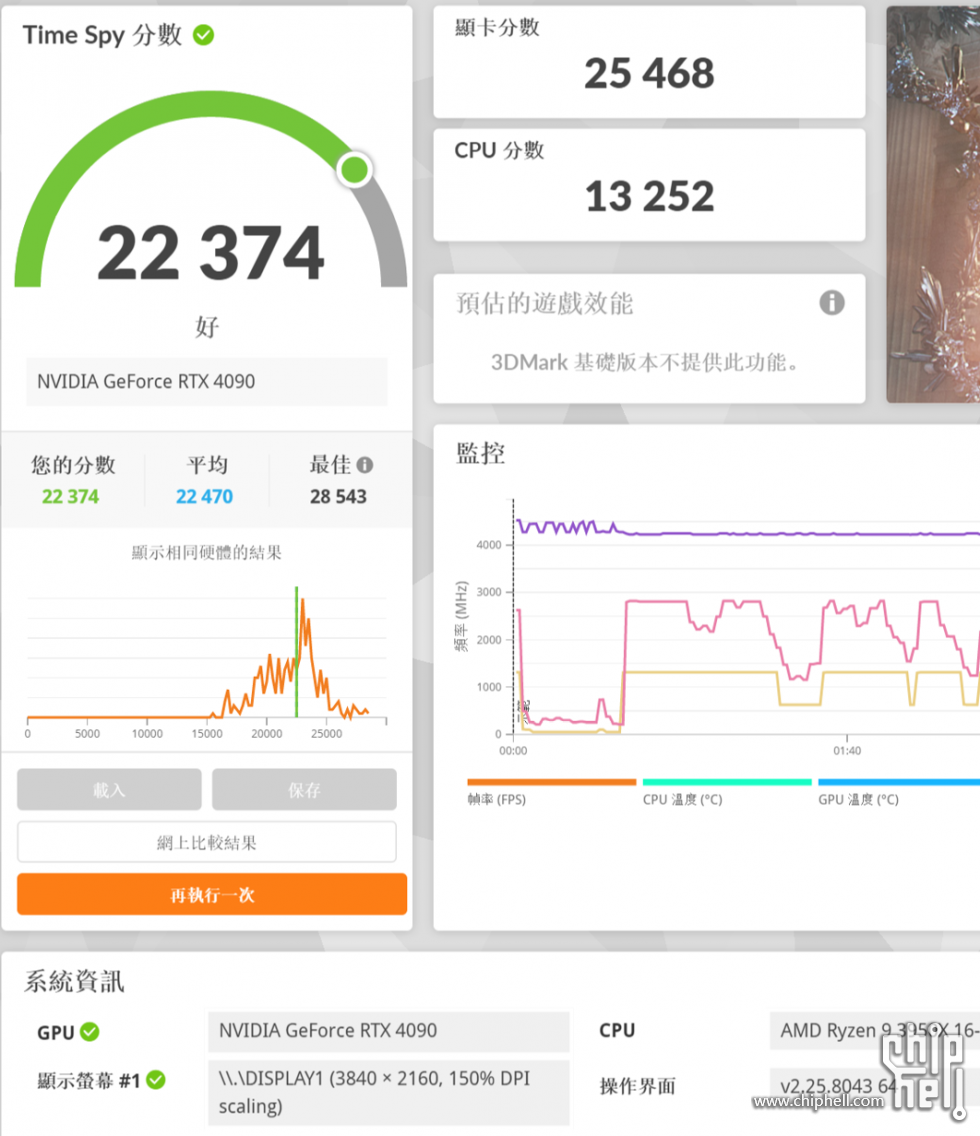The image size is (980, 1136).
Task: Click the 操作界面 label
Action: click(638, 1086)
